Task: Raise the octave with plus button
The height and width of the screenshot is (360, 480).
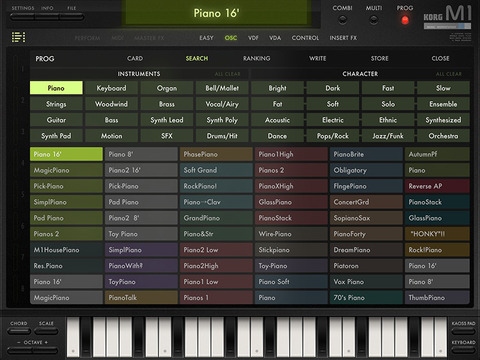Action: [x=45, y=350]
